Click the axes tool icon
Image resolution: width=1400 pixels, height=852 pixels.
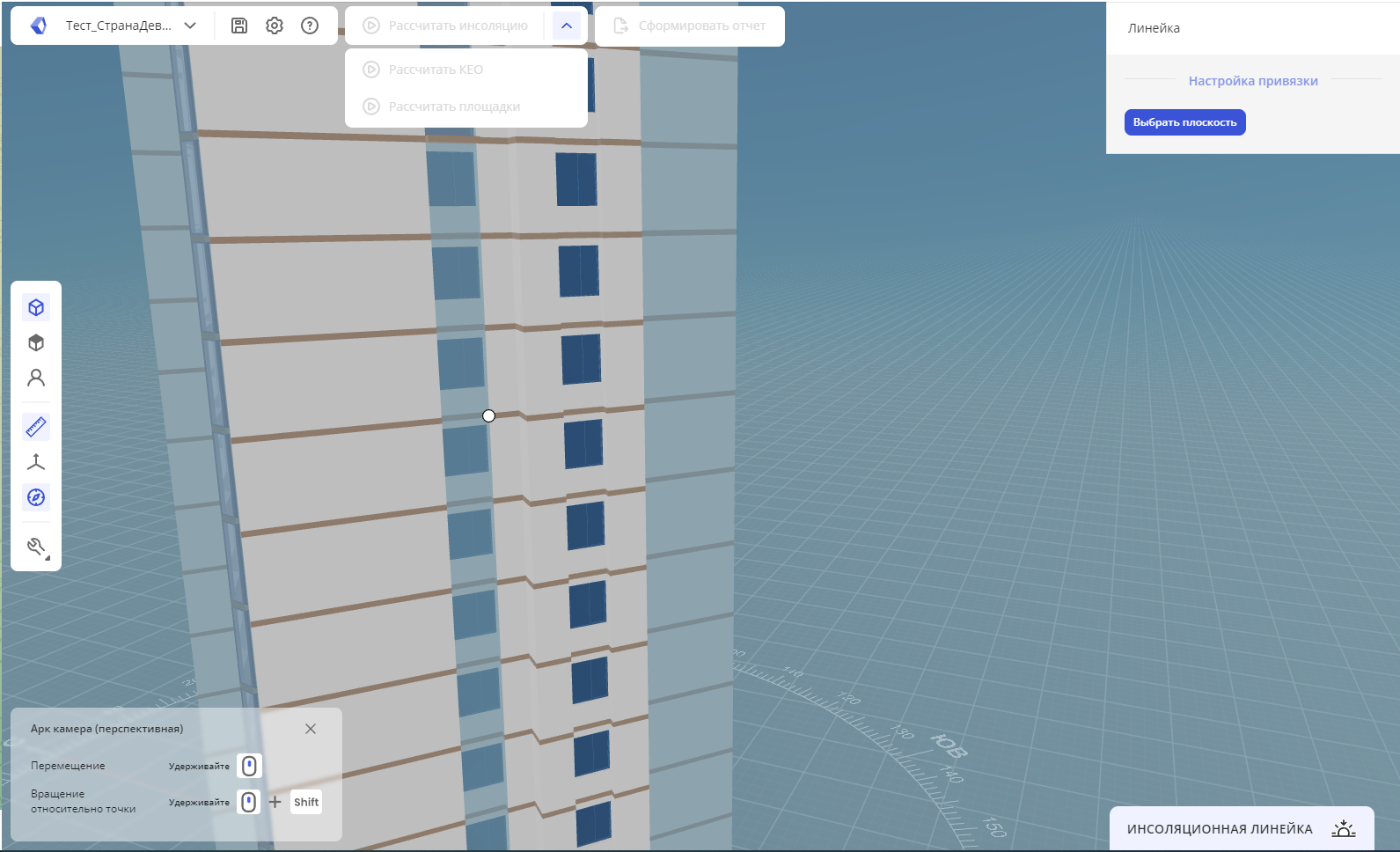[x=36, y=462]
